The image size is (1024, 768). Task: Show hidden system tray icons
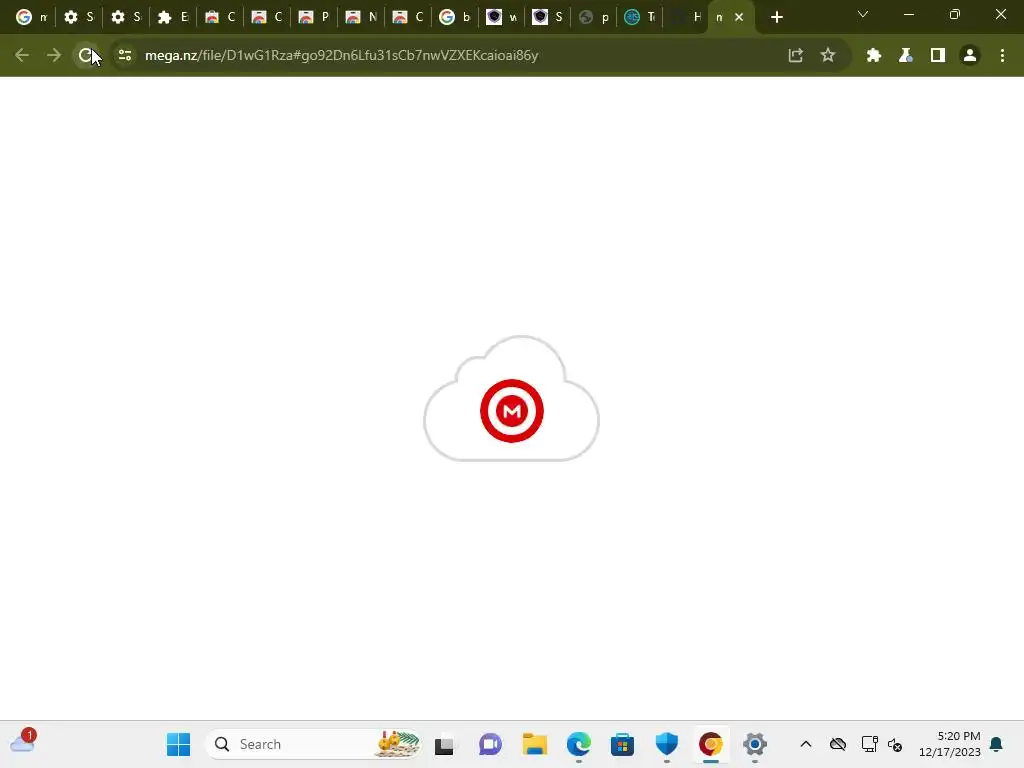[806, 744]
